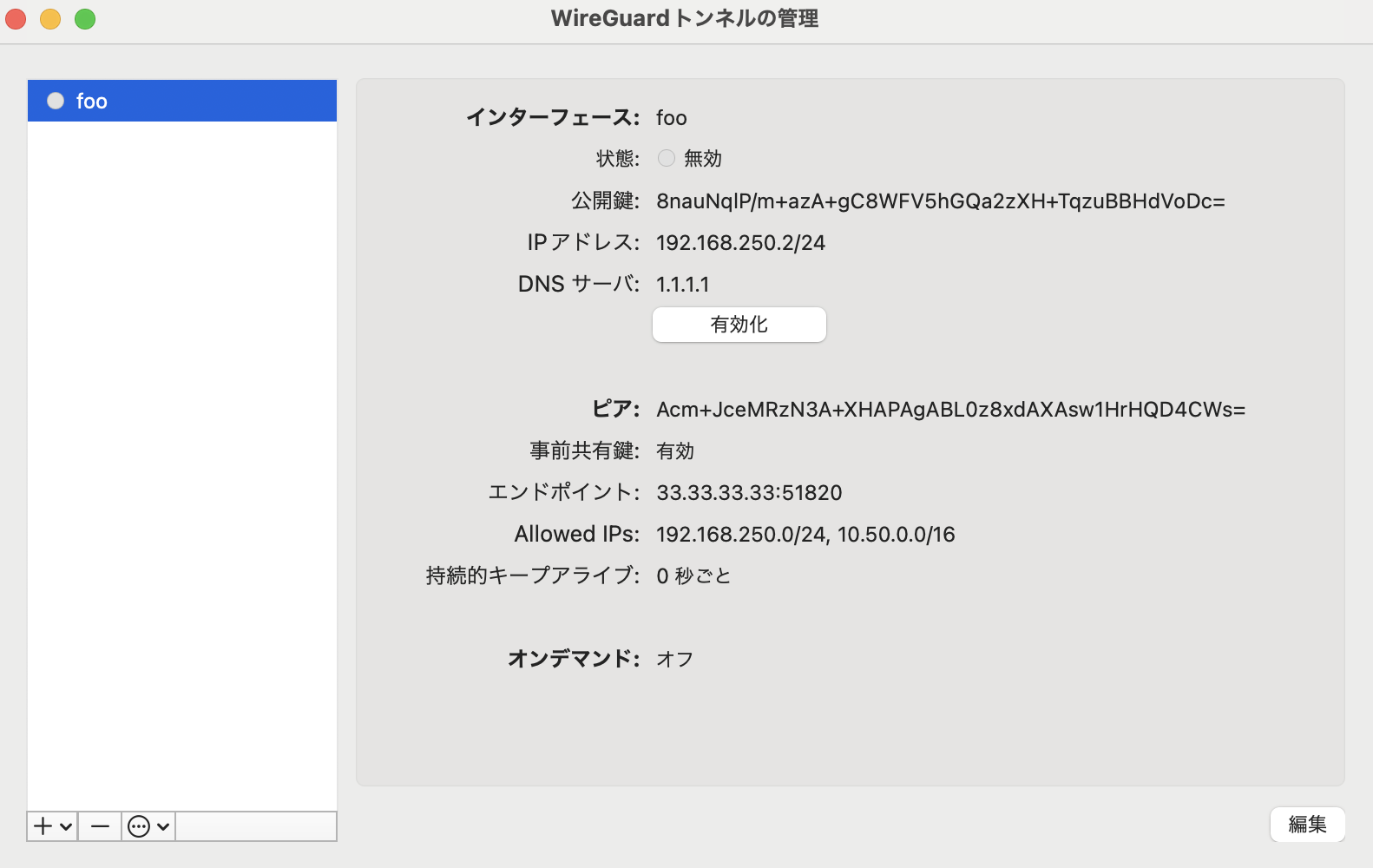Maximize the window with the green button
Screen dimensions: 1373x868
click(x=85, y=18)
